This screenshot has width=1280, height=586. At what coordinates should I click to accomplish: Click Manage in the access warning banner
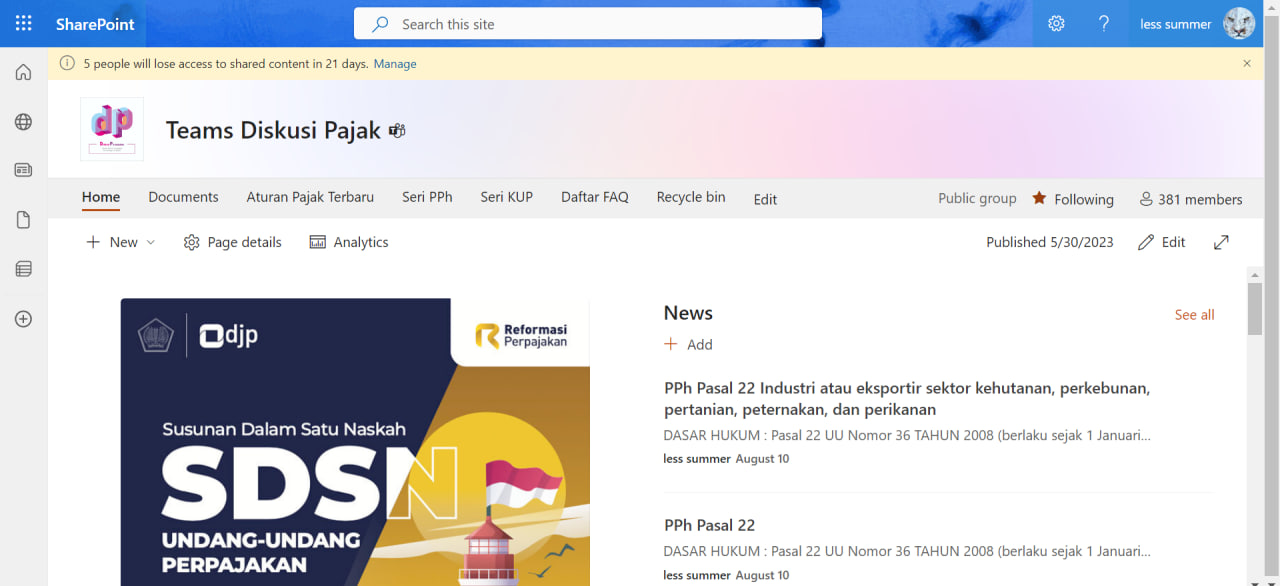click(x=395, y=63)
